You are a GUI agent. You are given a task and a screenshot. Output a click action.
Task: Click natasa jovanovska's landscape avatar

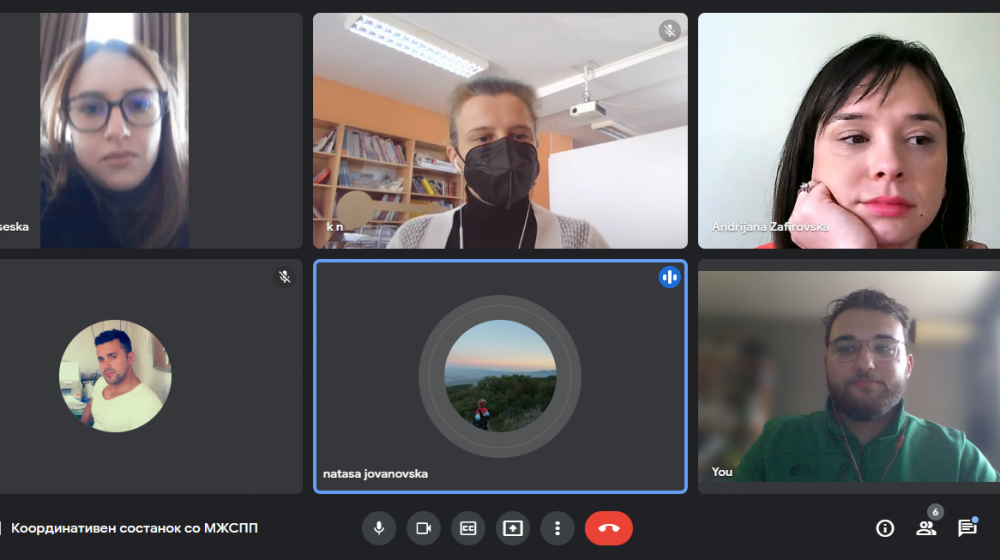500,376
